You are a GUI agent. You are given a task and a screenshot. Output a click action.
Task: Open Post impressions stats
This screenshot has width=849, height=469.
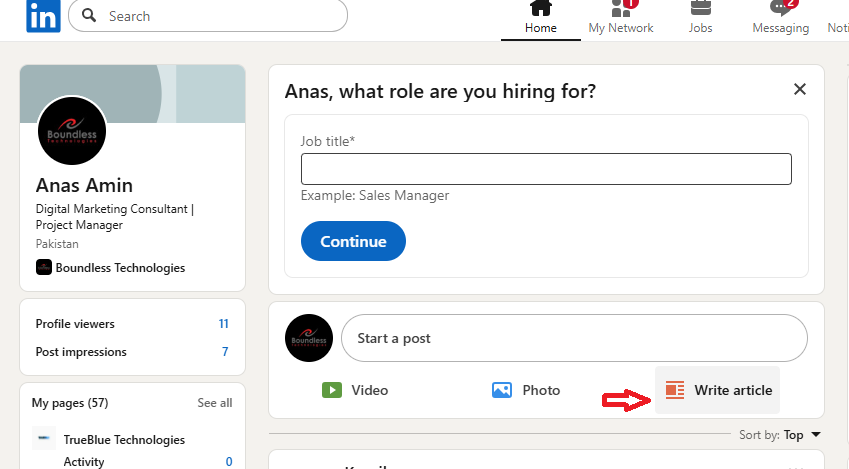point(132,352)
